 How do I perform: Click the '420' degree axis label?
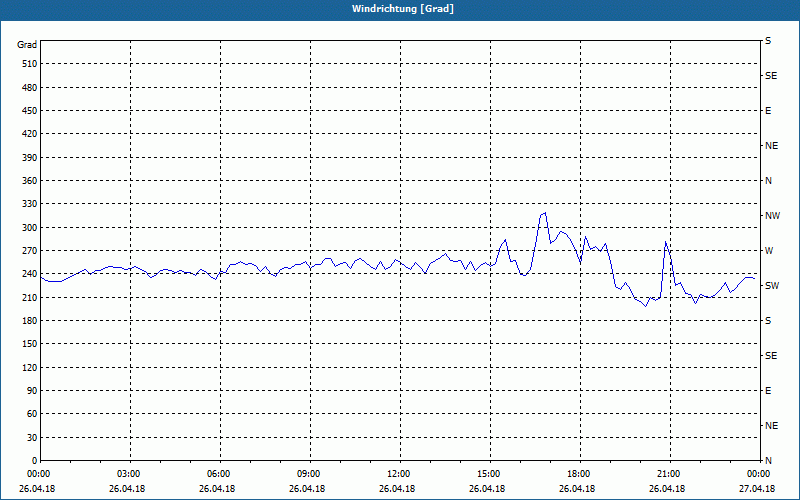click(30, 134)
